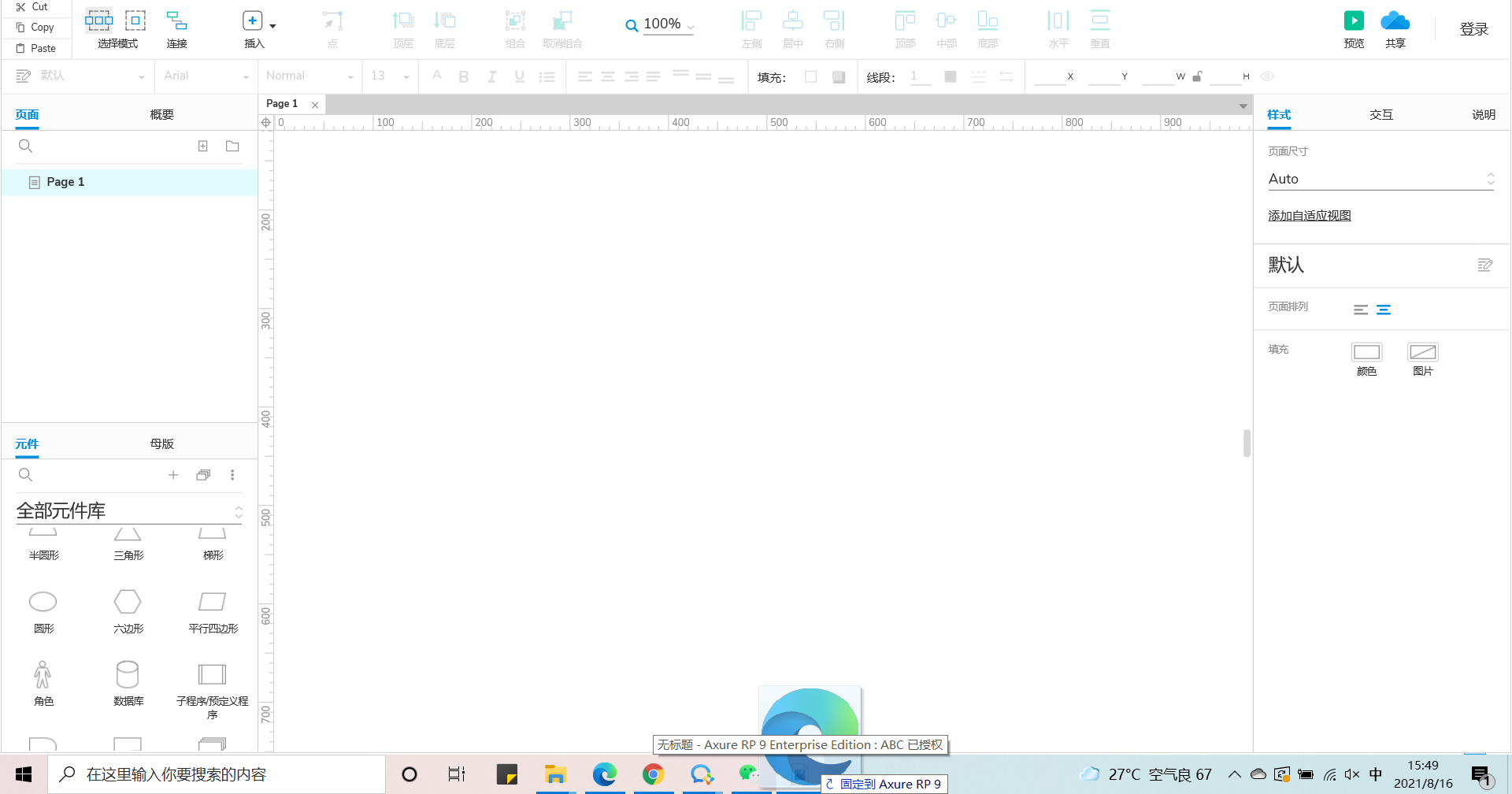Toggle Underline text formatting
The height and width of the screenshot is (794, 1512).
pos(519,76)
